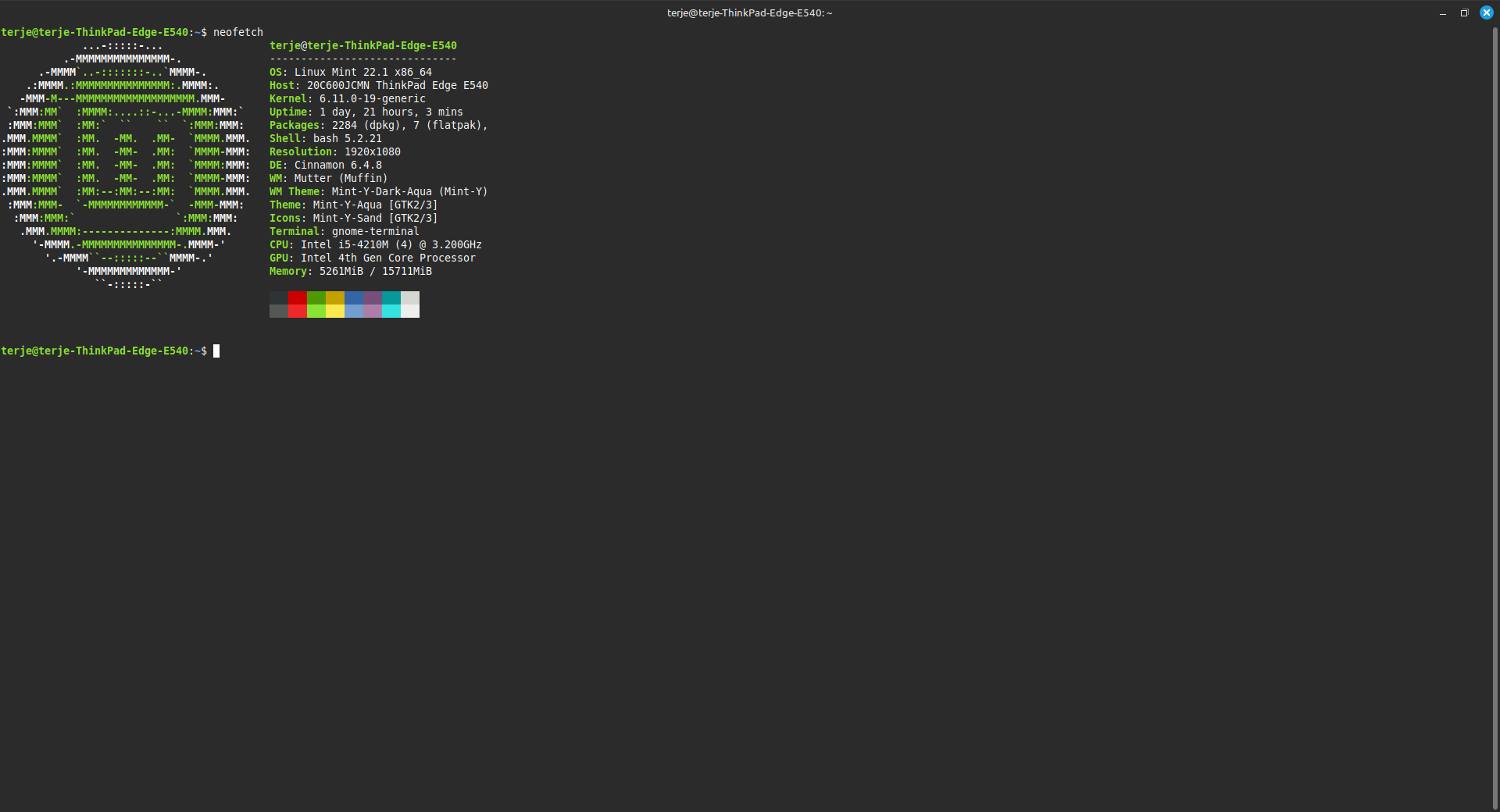The image size is (1500, 812).
Task: Click the green neofetch header 'terje@terje-ThinkPad-Edge-E540'
Action: coord(363,46)
